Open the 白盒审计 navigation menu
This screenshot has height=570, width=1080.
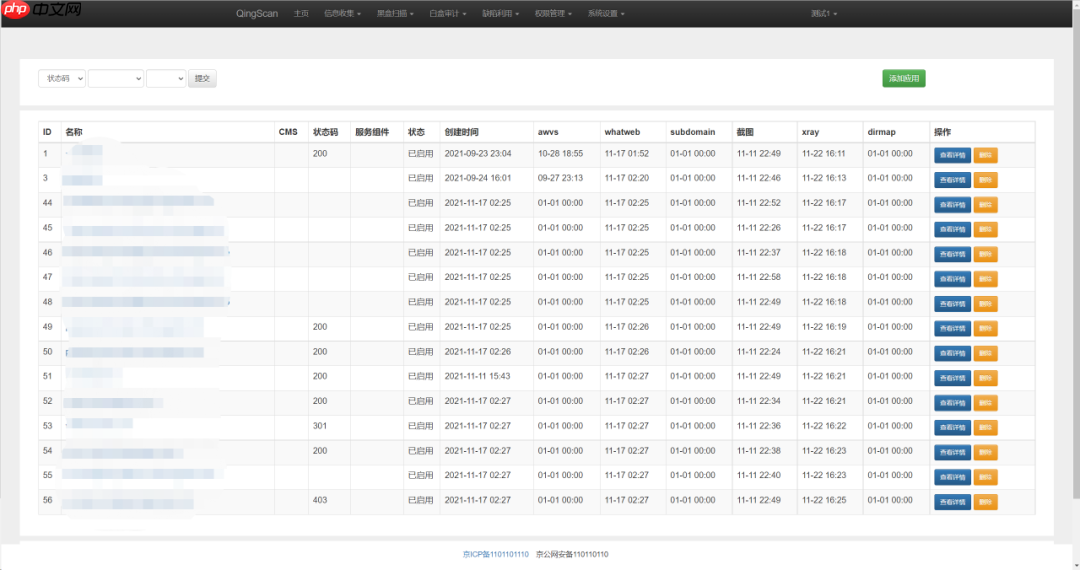pyautogui.click(x=447, y=14)
